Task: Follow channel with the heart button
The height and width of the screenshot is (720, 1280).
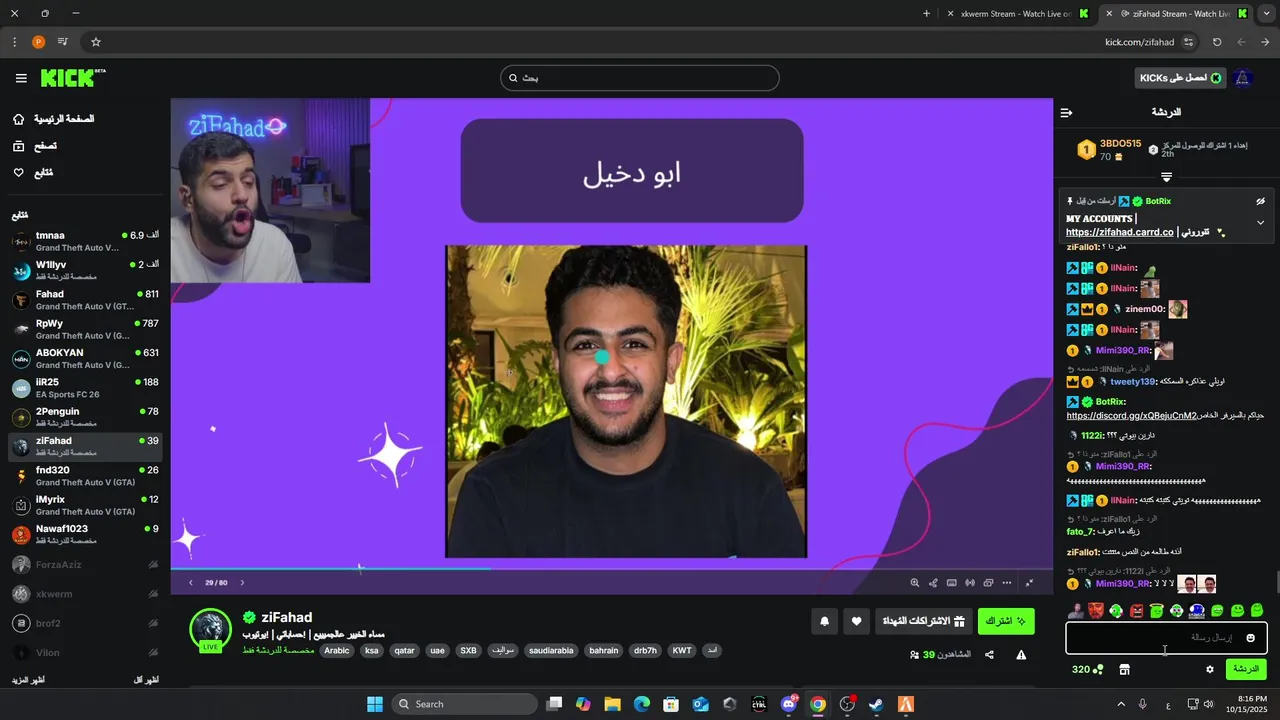Action: tap(856, 621)
